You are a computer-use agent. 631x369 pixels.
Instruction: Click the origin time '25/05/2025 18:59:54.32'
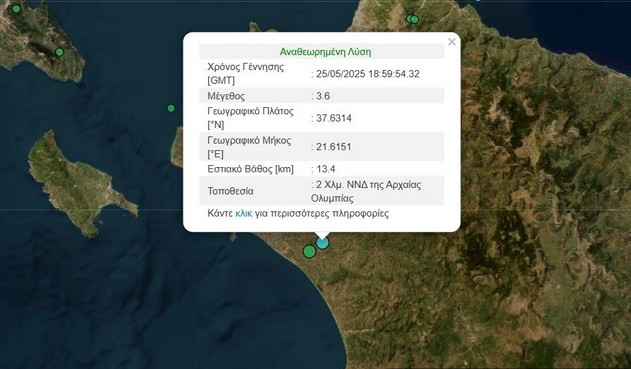coord(367,74)
